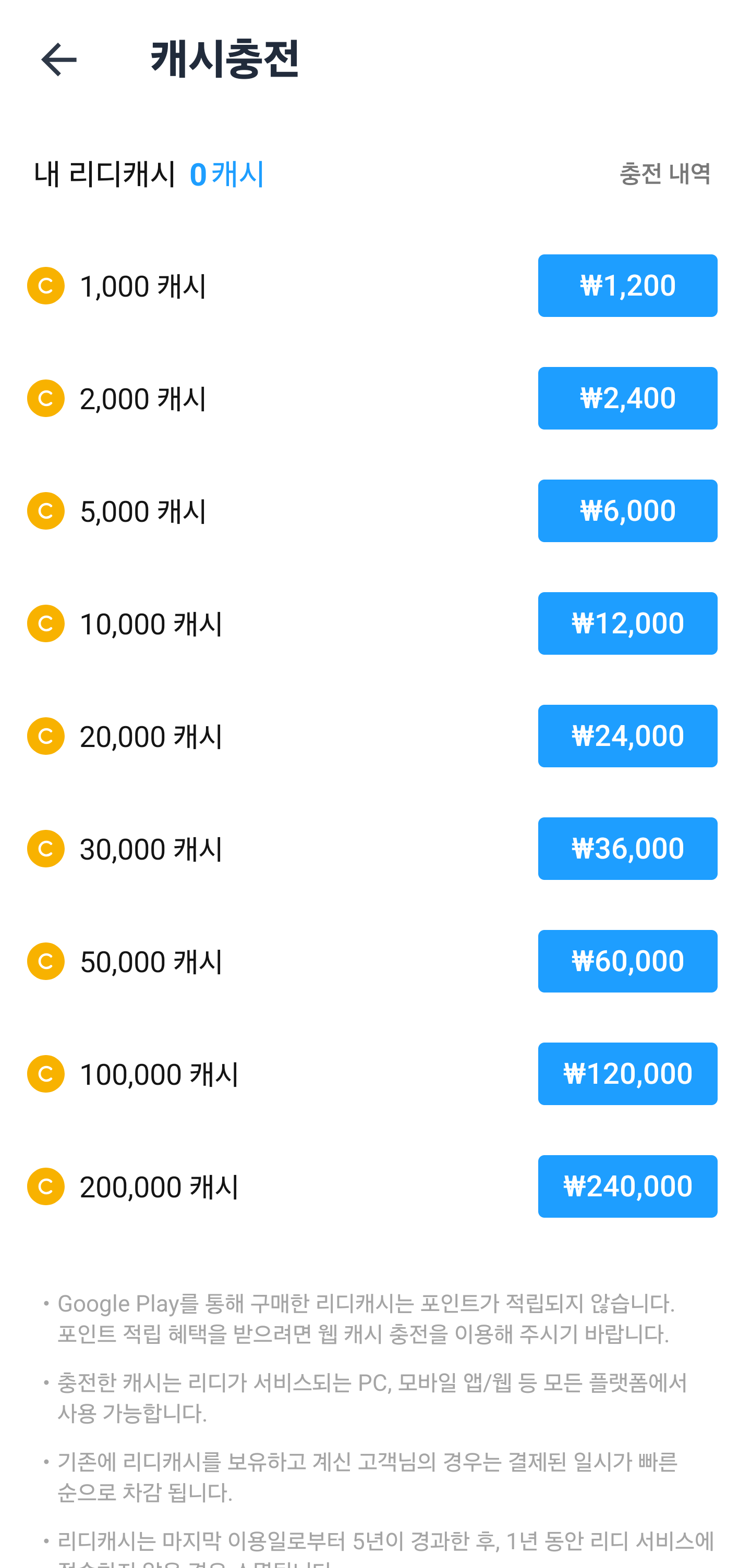Buy 1,000 cash for ₩1,200
Viewport: 751px width, 1568px height.
point(627,286)
